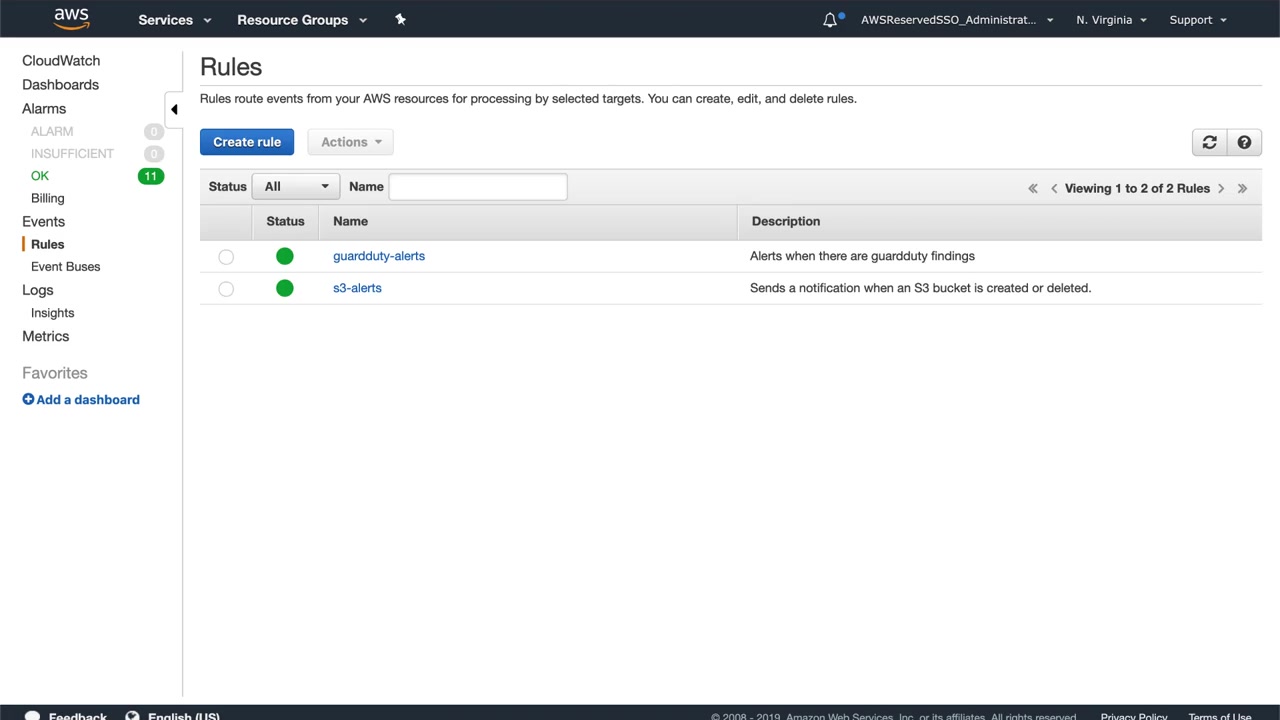Go to the last page of rules

pyautogui.click(x=1242, y=188)
